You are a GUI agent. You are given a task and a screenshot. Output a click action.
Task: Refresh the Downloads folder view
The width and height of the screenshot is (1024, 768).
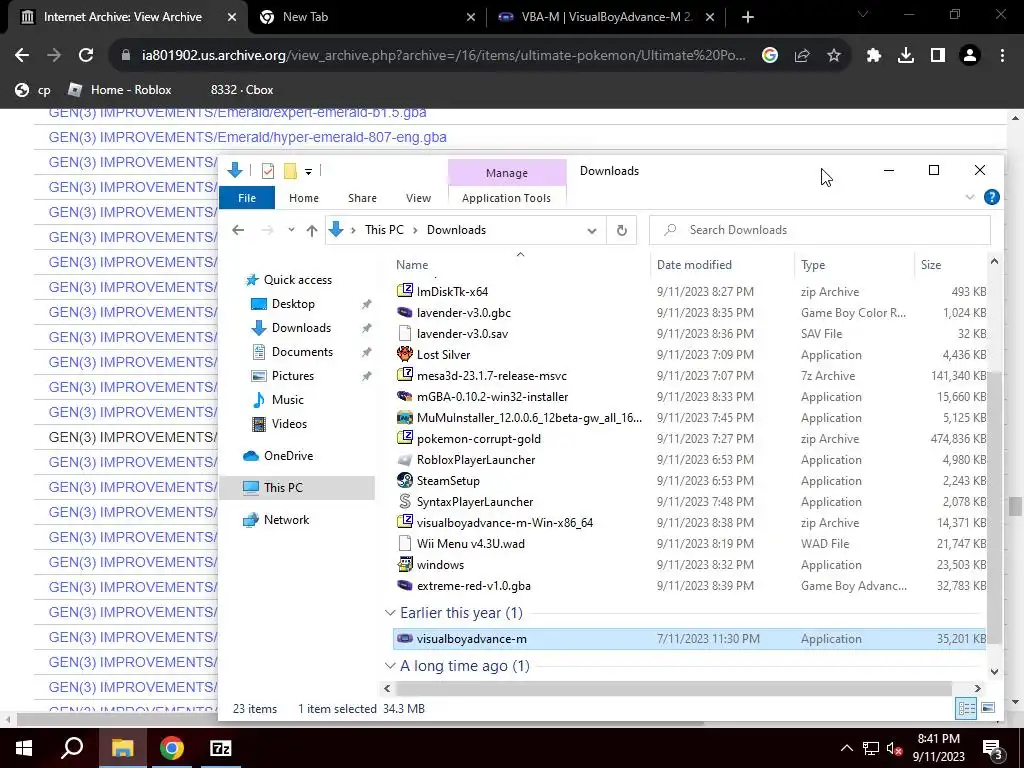pos(622,230)
